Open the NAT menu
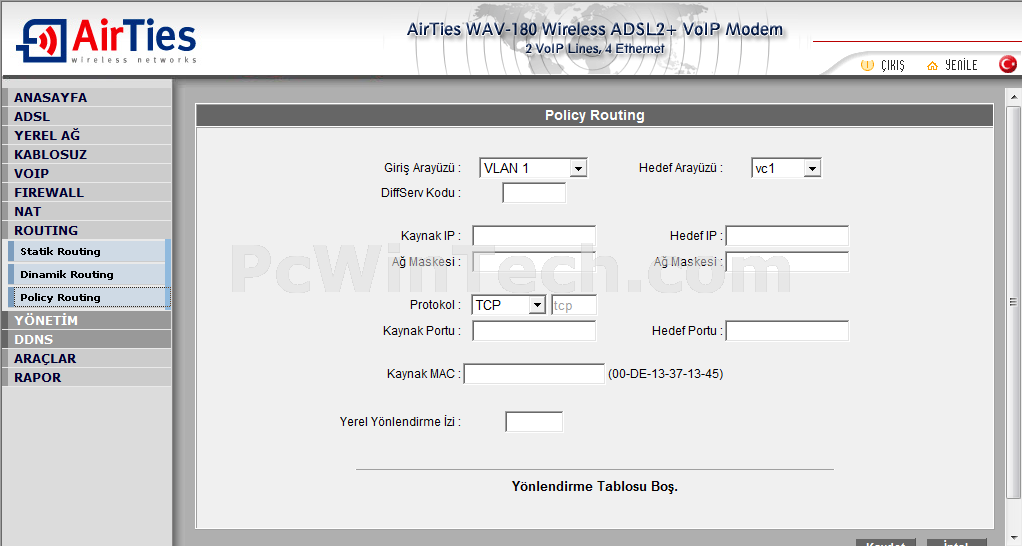The width and height of the screenshot is (1022, 546). click(x=87, y=211)
